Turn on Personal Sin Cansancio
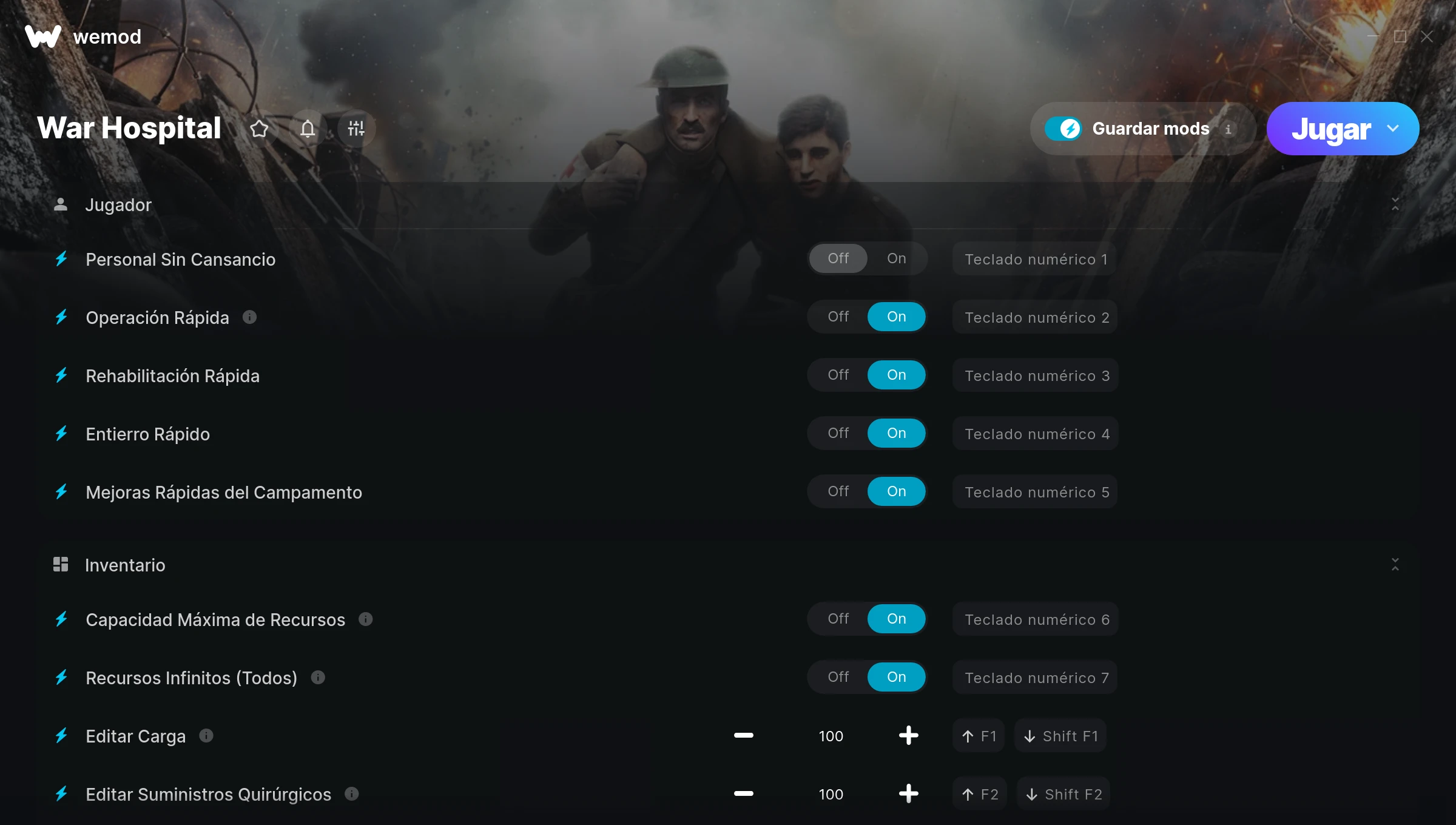The height and width of the screenshot is (825, 1456). click(x=896, y=258)
